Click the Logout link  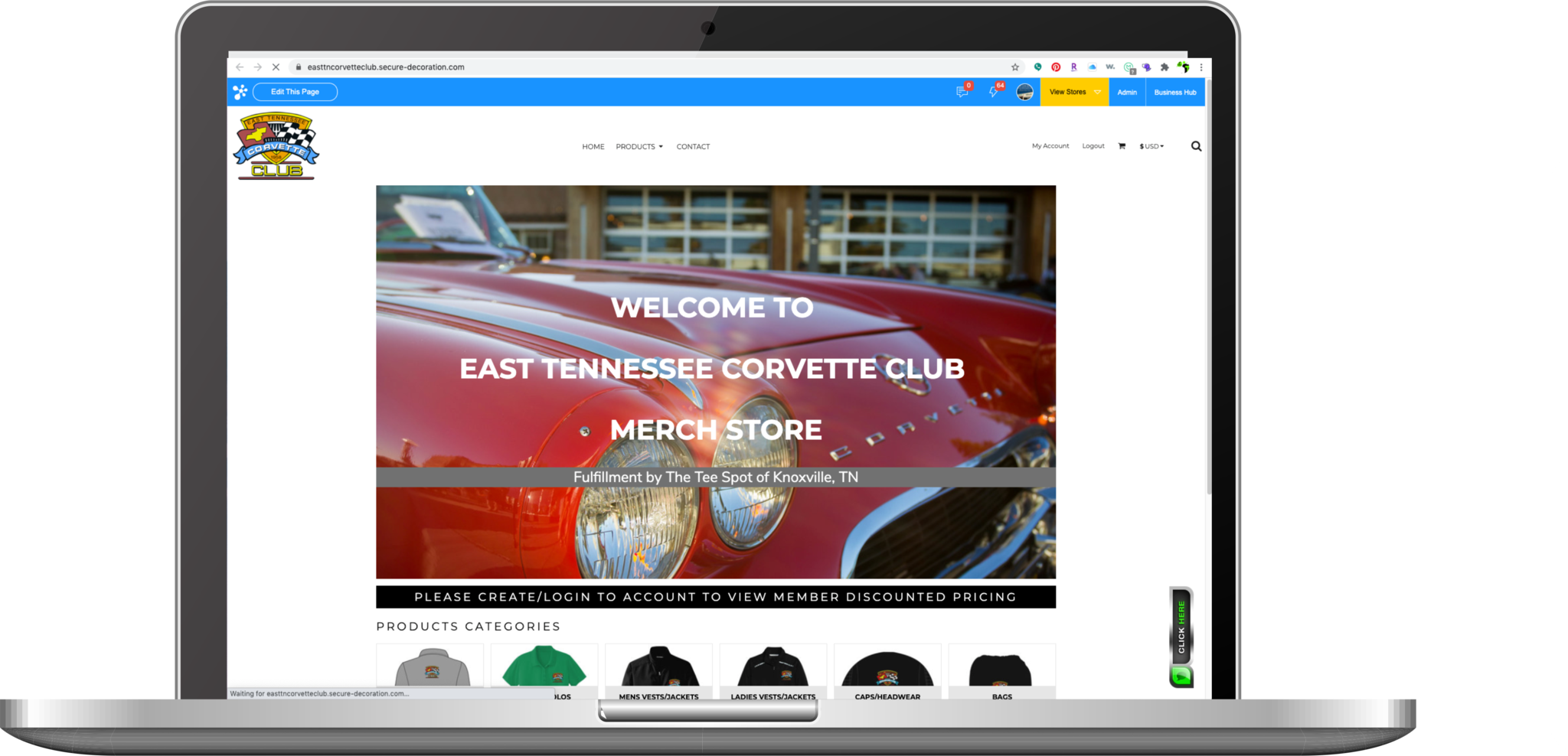tap(1093, 146)
